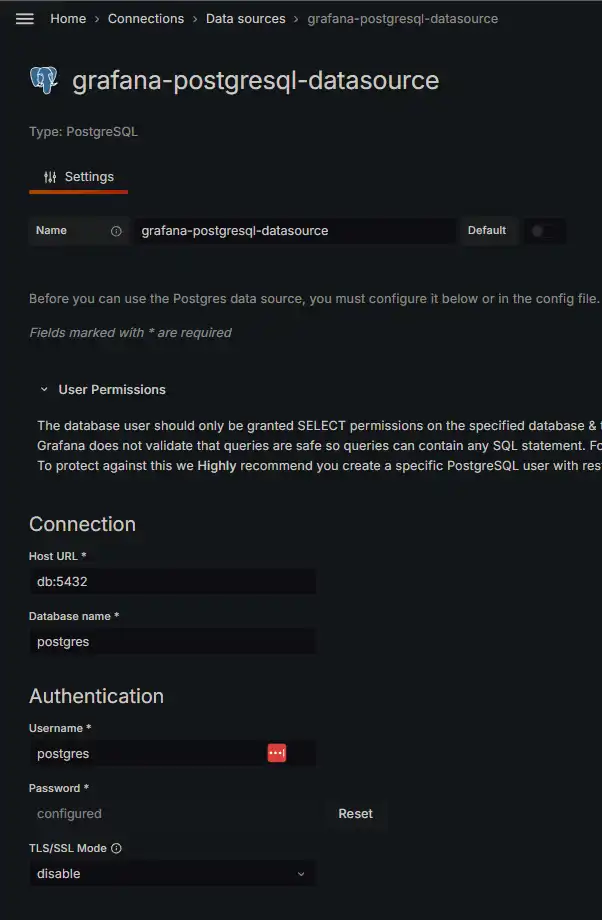Toggle the Default data source switch
The image size is (602, 920).
tap(543, 231)
